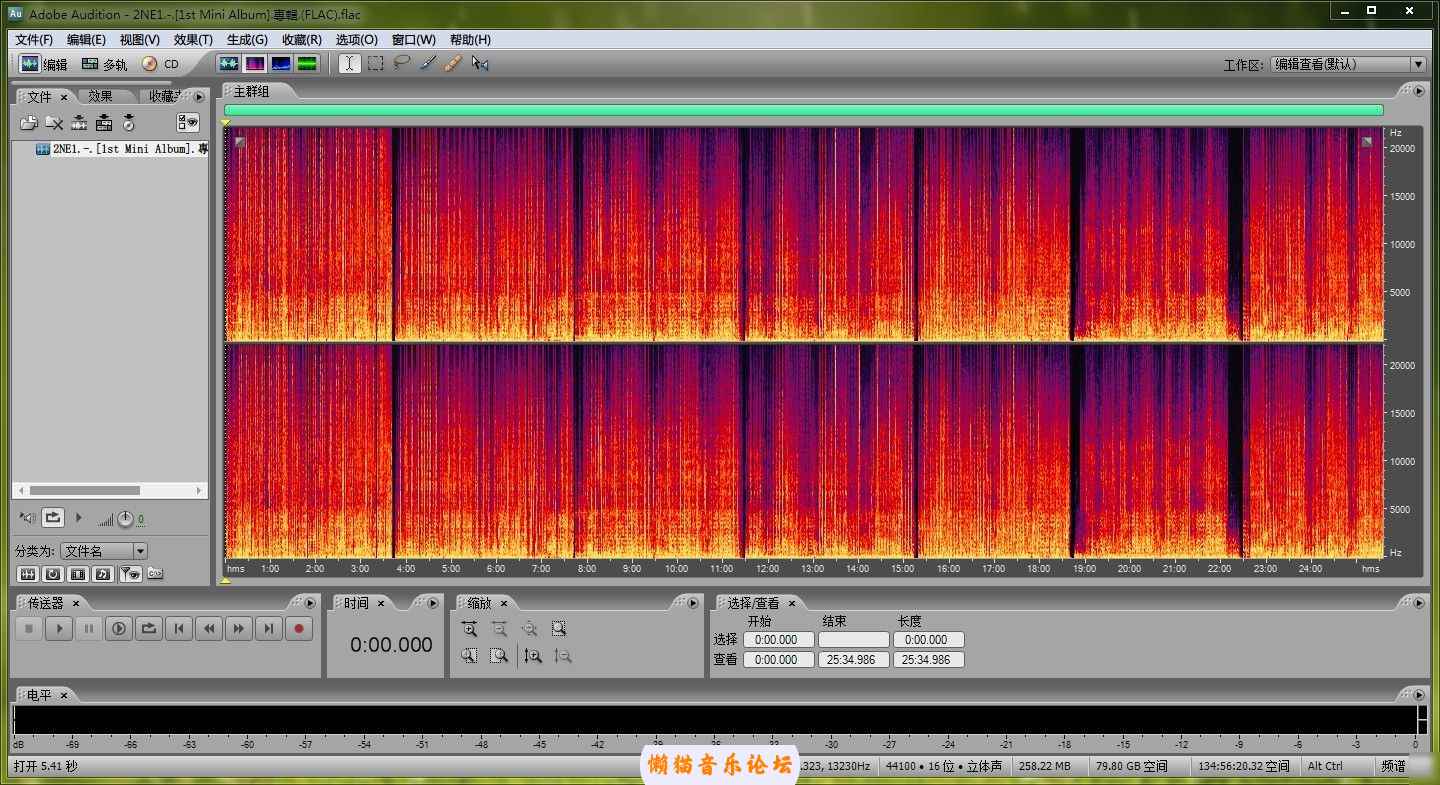Switch to Edit view (编辑) button
The width and height of the screenshot is (1440, 785).
[x=44, y=64]
